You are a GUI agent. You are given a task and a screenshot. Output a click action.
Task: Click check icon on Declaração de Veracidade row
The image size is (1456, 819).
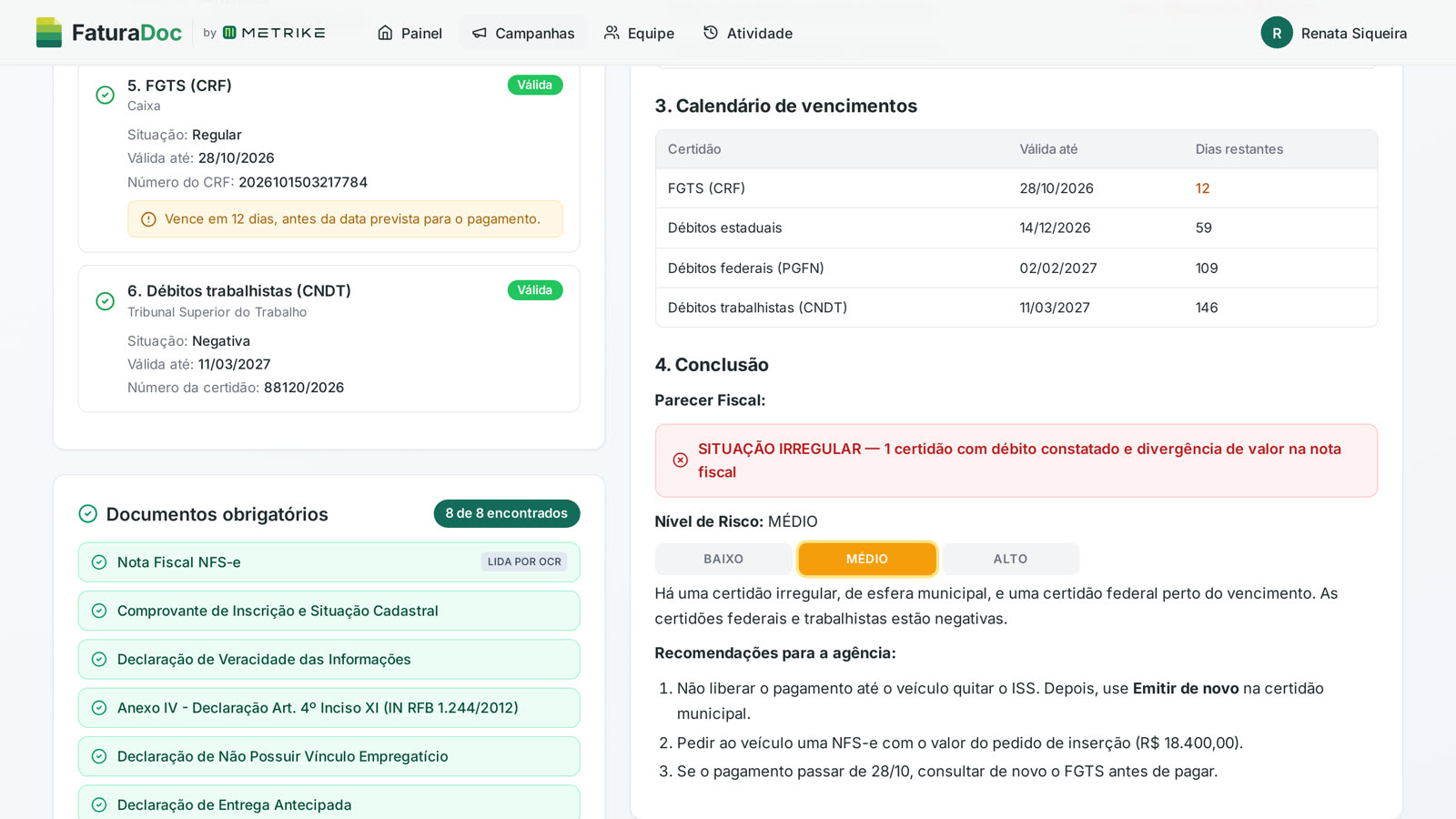(99, 660)
